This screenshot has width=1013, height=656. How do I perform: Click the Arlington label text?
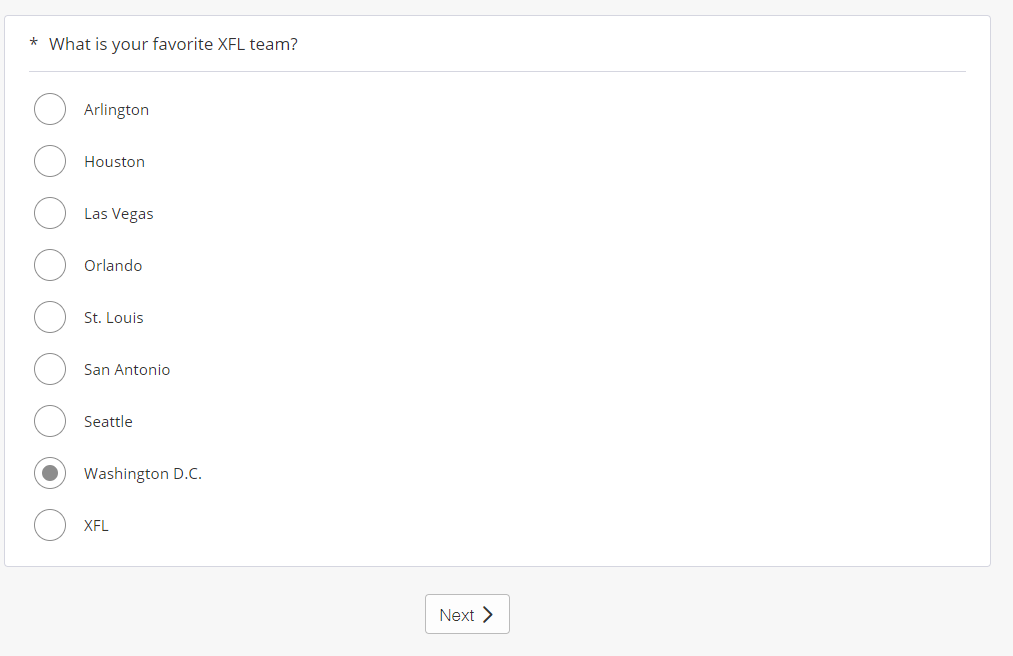point(116,110)
